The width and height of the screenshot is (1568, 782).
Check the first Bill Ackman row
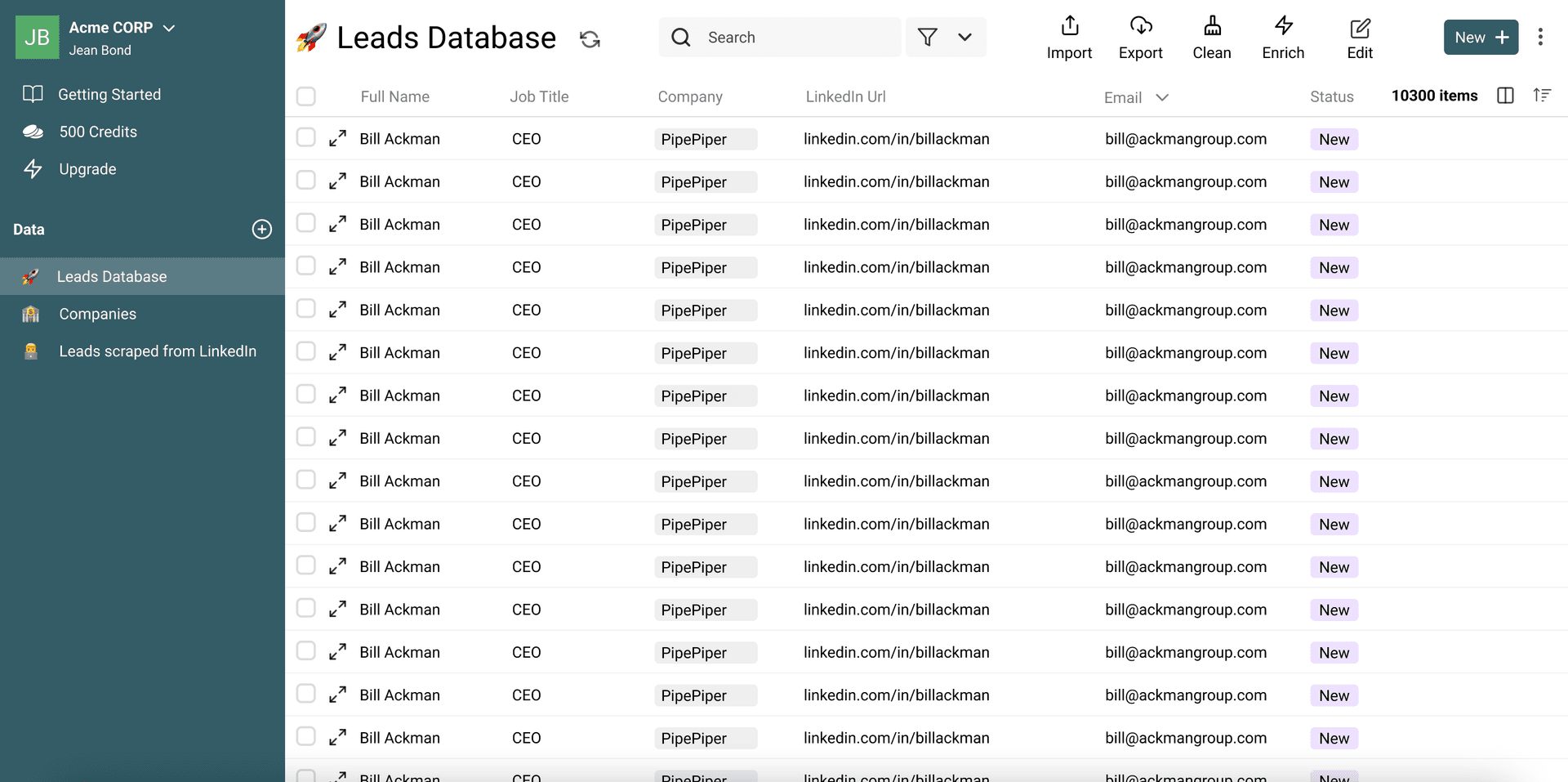(x=306, y=139)
